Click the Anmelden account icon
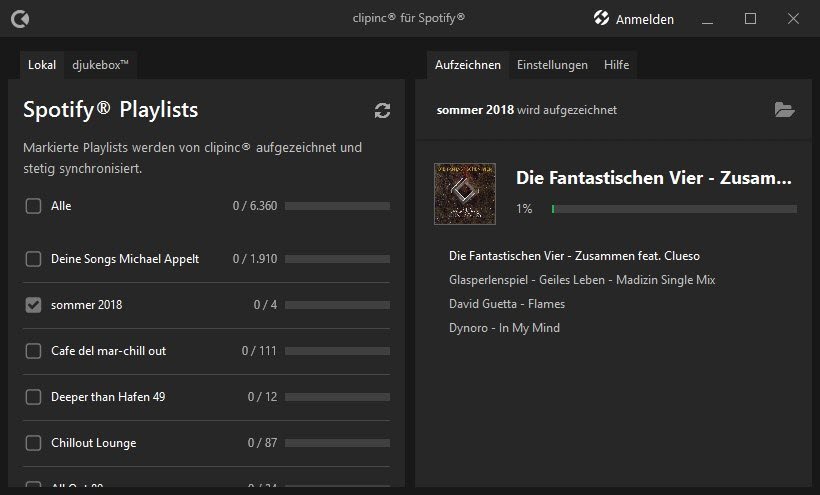 click(x=602, y=18)
